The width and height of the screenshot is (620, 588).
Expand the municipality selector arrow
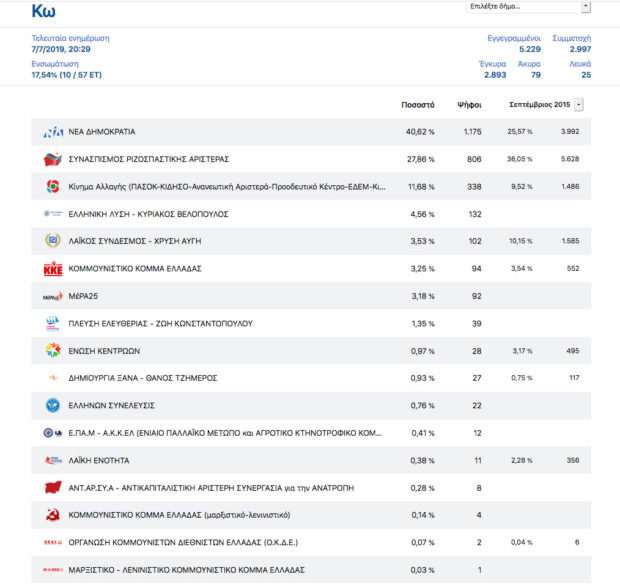(x=586, y=6)
